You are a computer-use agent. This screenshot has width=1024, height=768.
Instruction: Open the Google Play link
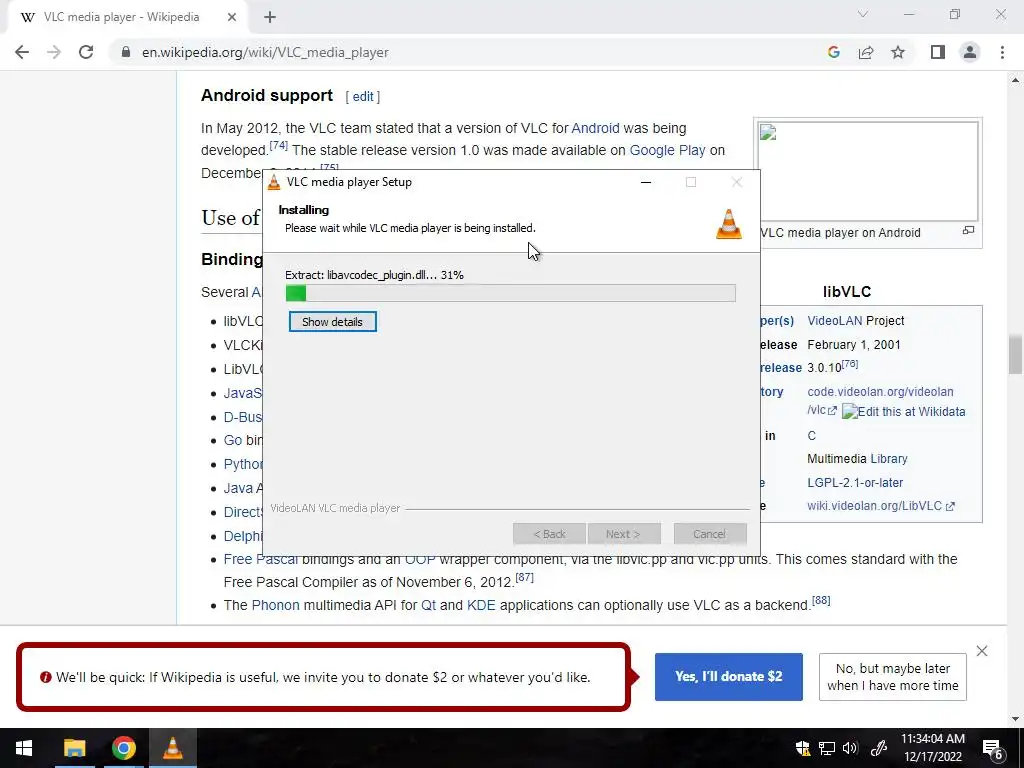point(667,150)
